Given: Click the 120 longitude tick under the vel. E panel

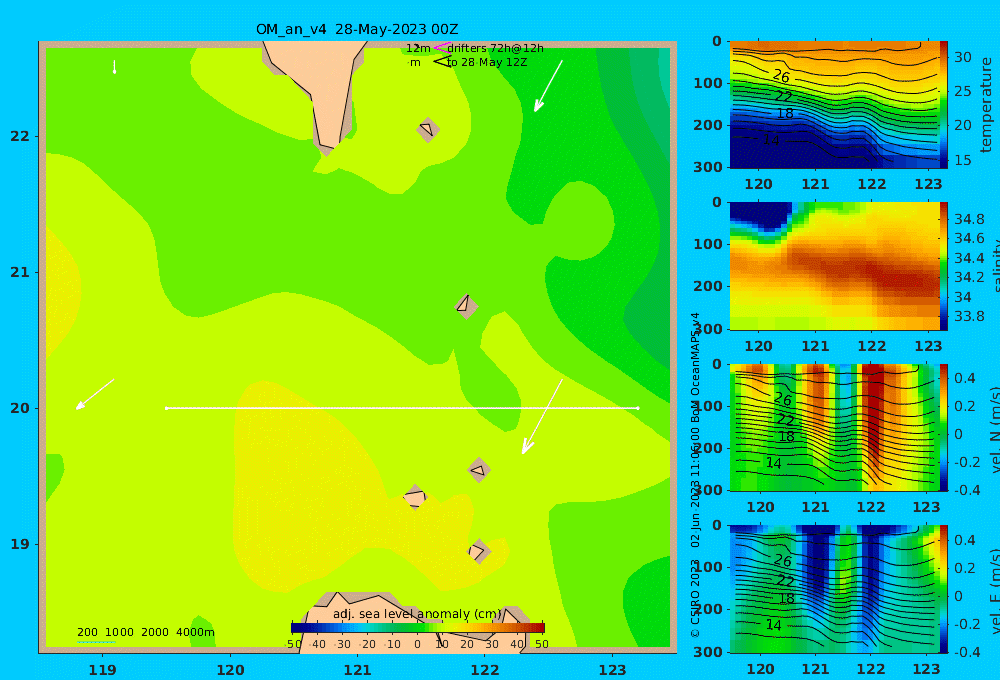Looking at the screenshot, I should (760, 669).
